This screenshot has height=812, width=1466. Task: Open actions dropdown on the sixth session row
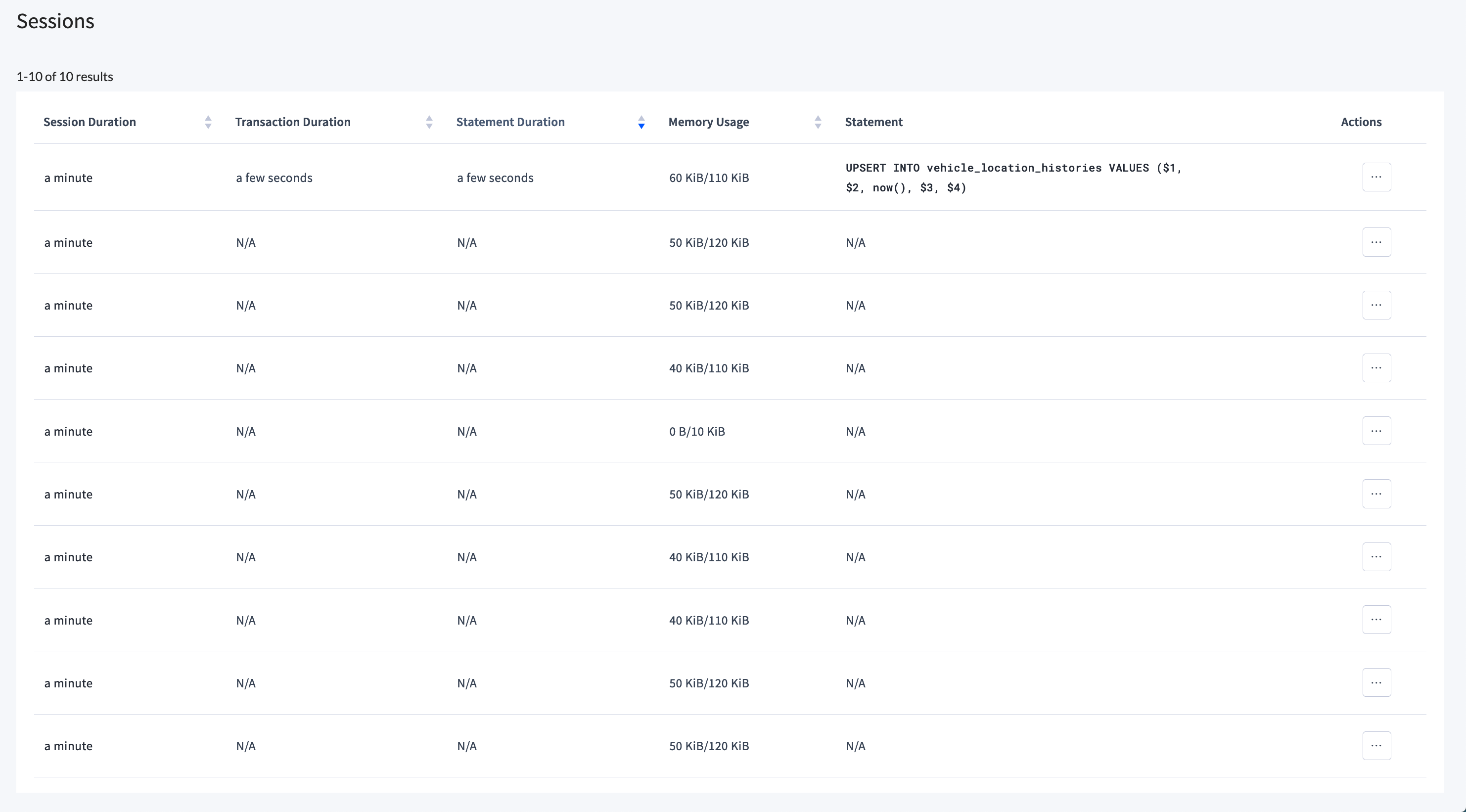pyautogui.click(x=1376, y=494)
